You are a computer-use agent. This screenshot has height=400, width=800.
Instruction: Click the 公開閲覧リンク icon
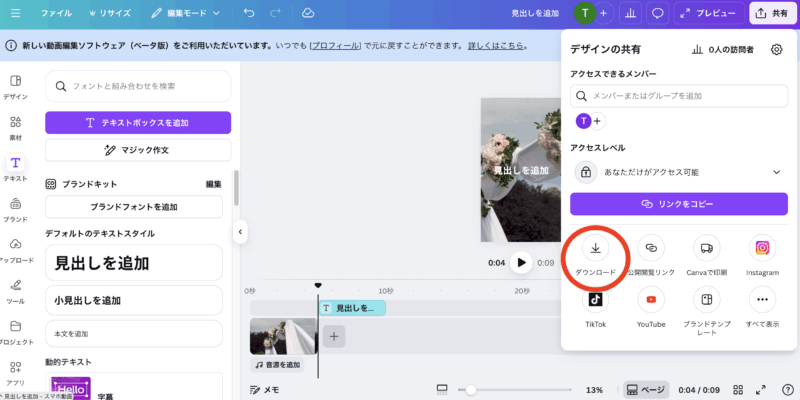pyautogui.click(x=651, y=248)
